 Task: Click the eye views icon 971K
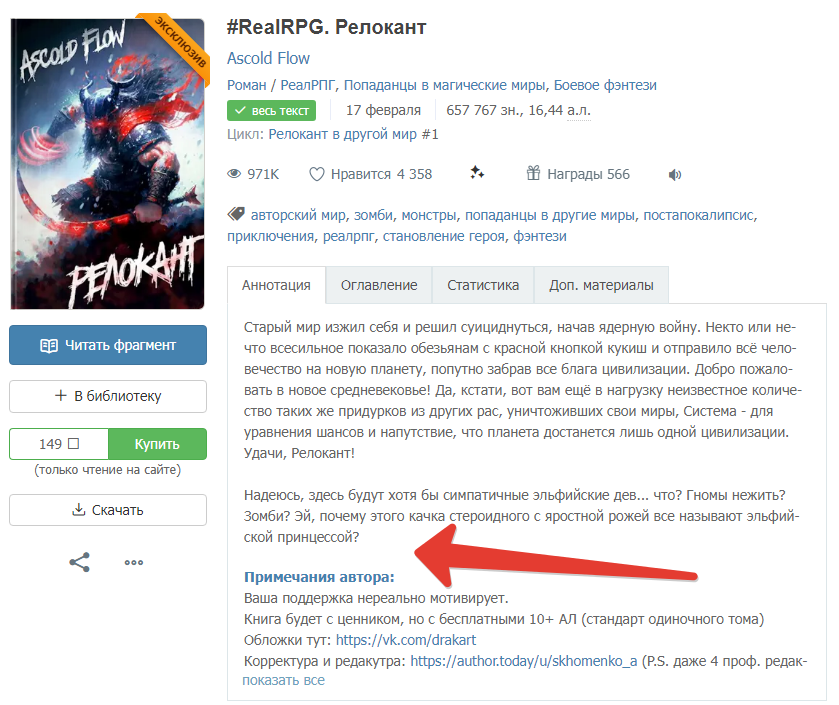pyautogui.click(x=234, y=174)
